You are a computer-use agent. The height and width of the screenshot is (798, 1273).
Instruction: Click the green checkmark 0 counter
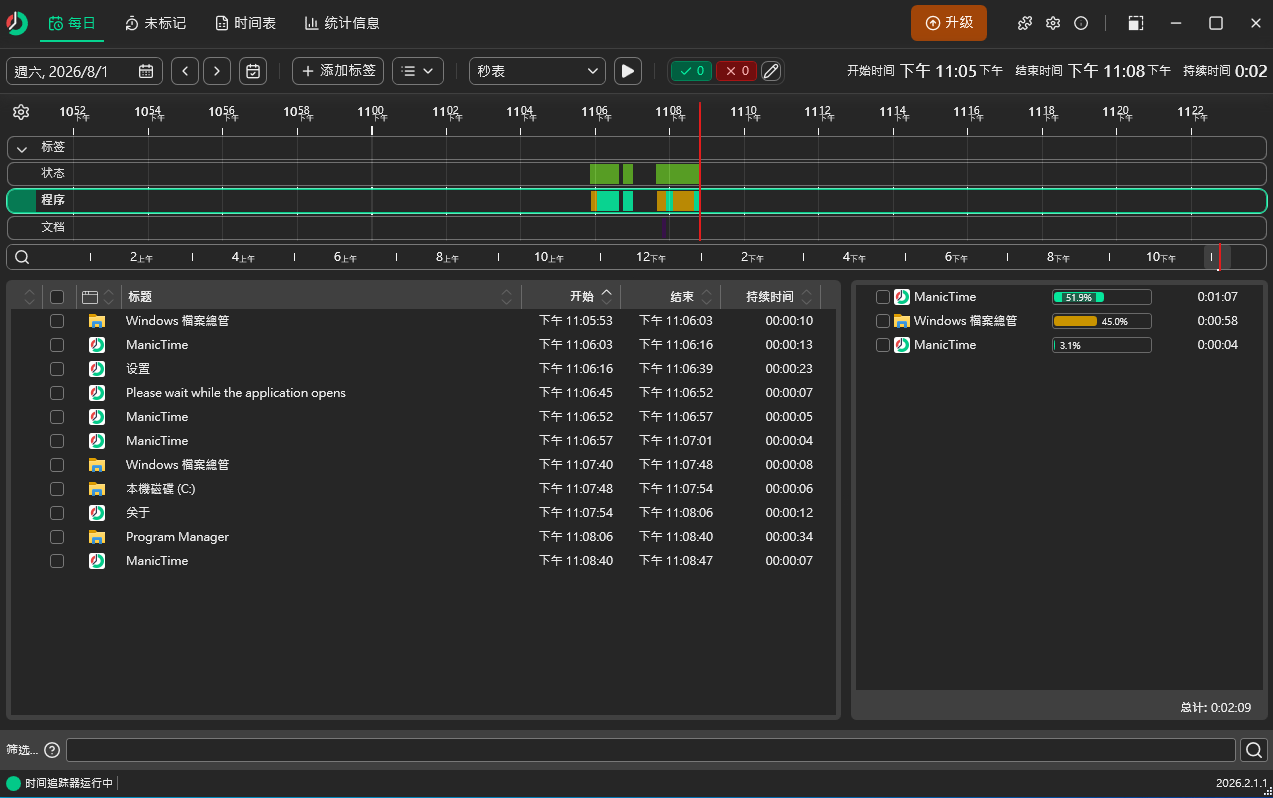[691, 71]
